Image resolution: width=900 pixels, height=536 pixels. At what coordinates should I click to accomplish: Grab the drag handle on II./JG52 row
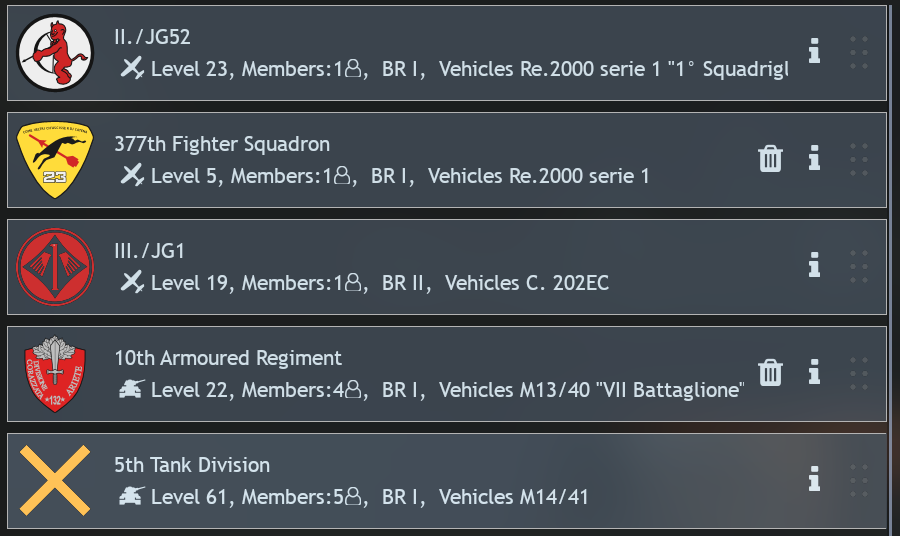click(x=859, y=52)
